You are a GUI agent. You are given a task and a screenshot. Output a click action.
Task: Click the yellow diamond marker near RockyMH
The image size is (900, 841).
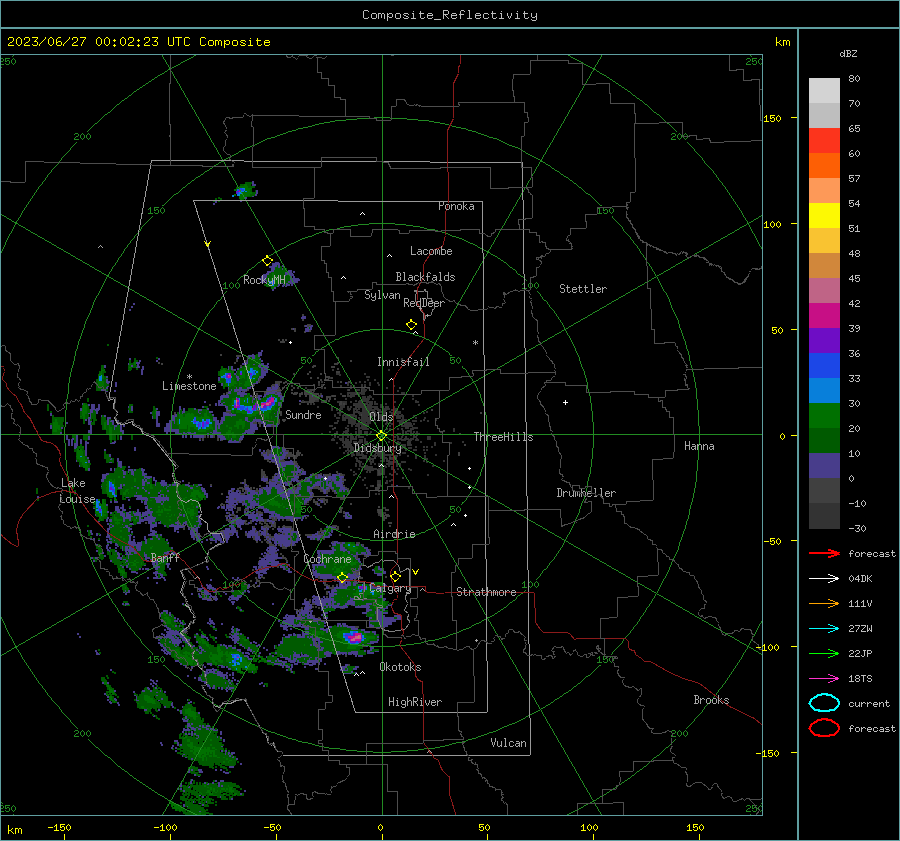[267, 261]
